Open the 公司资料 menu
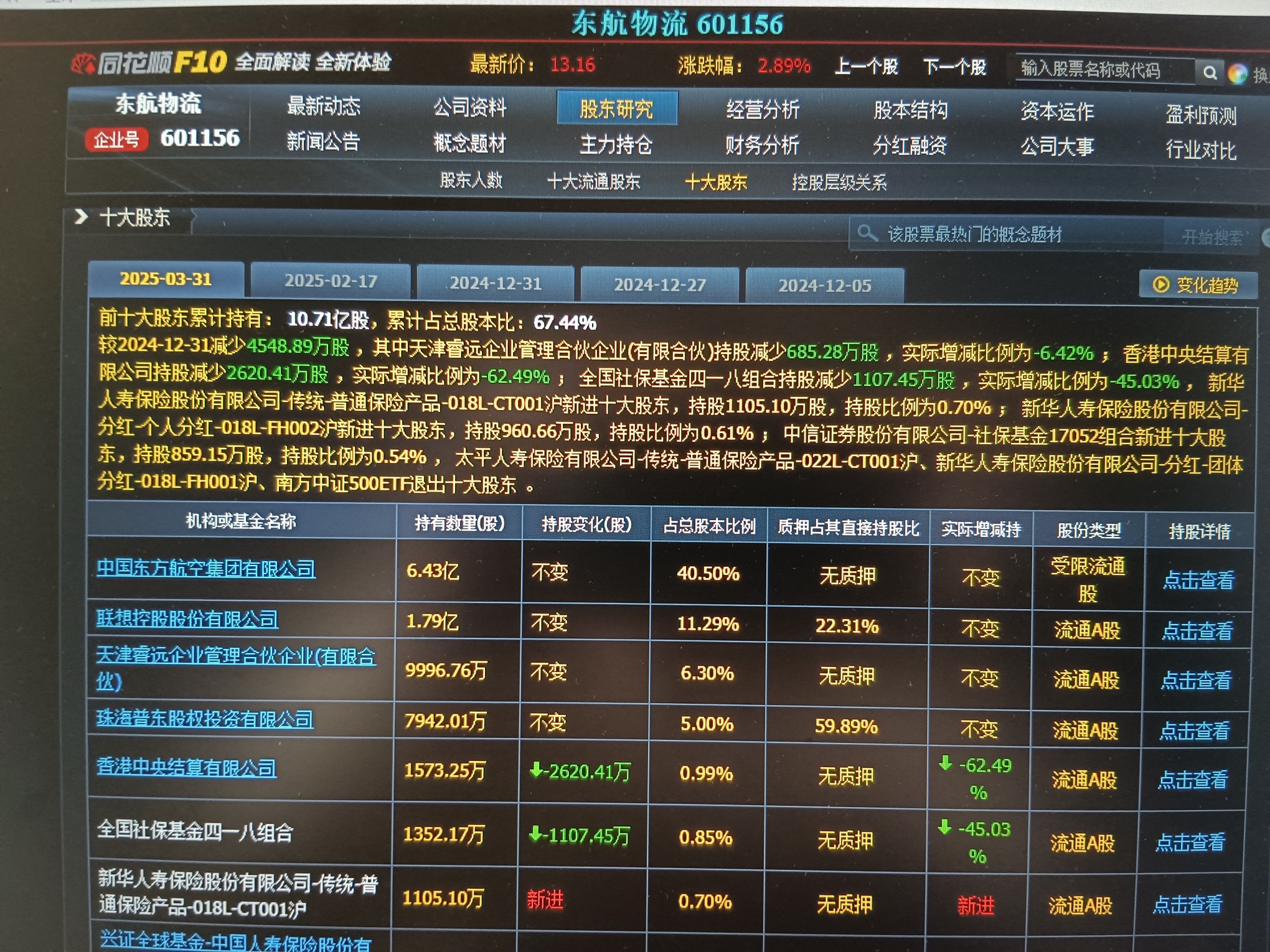 (470, 108)
